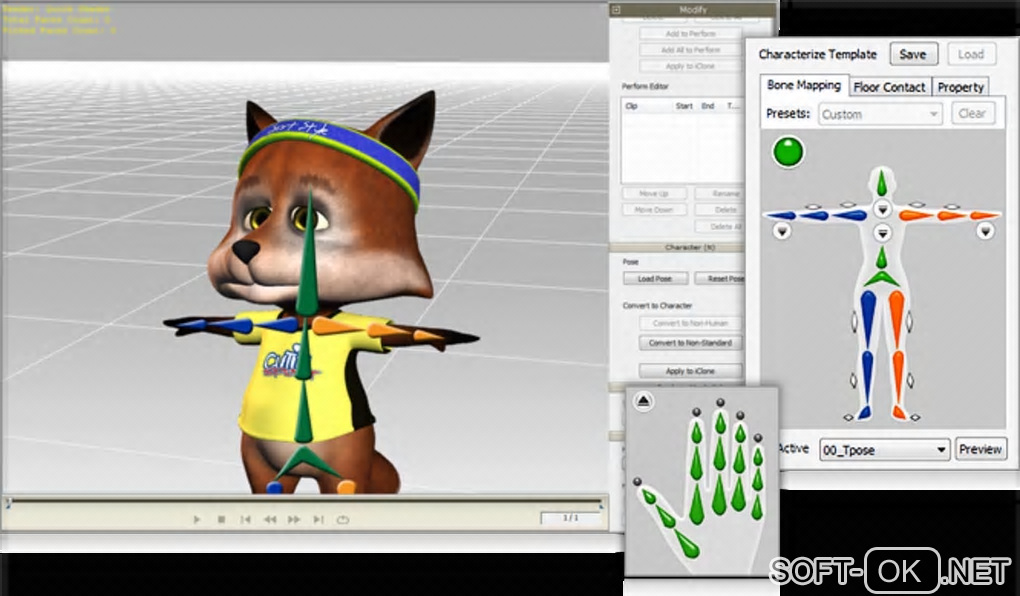Screen dimensions: 1020x596
Task: Select the blue thigh bone
Action: (x=868, y=319)
